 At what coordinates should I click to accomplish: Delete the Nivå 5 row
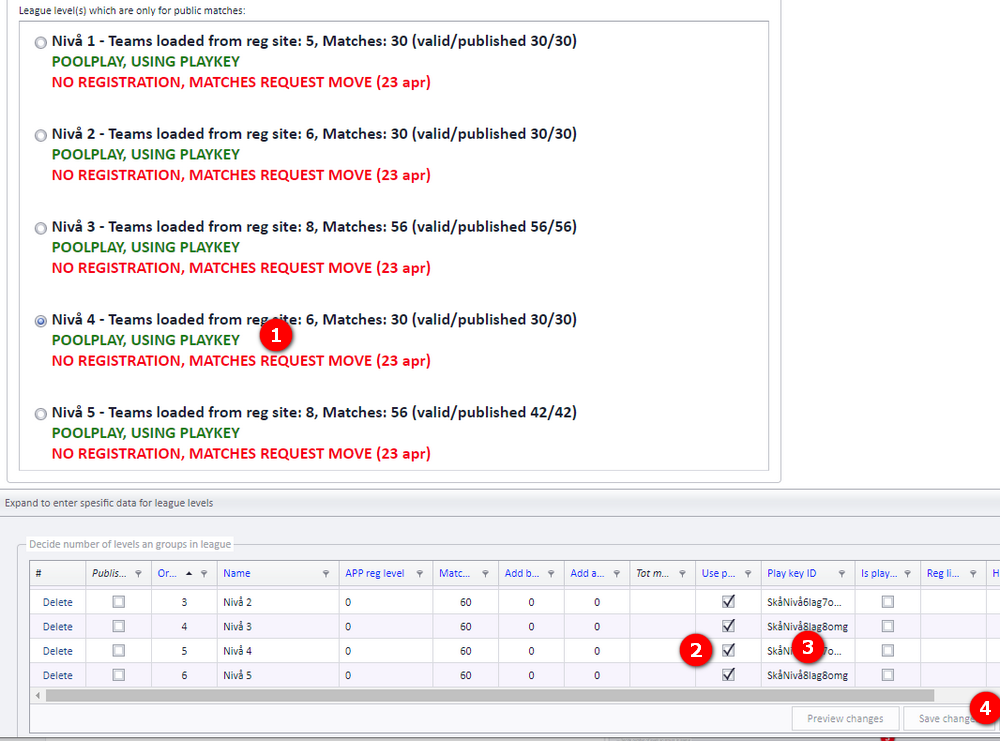pos(57,675)
